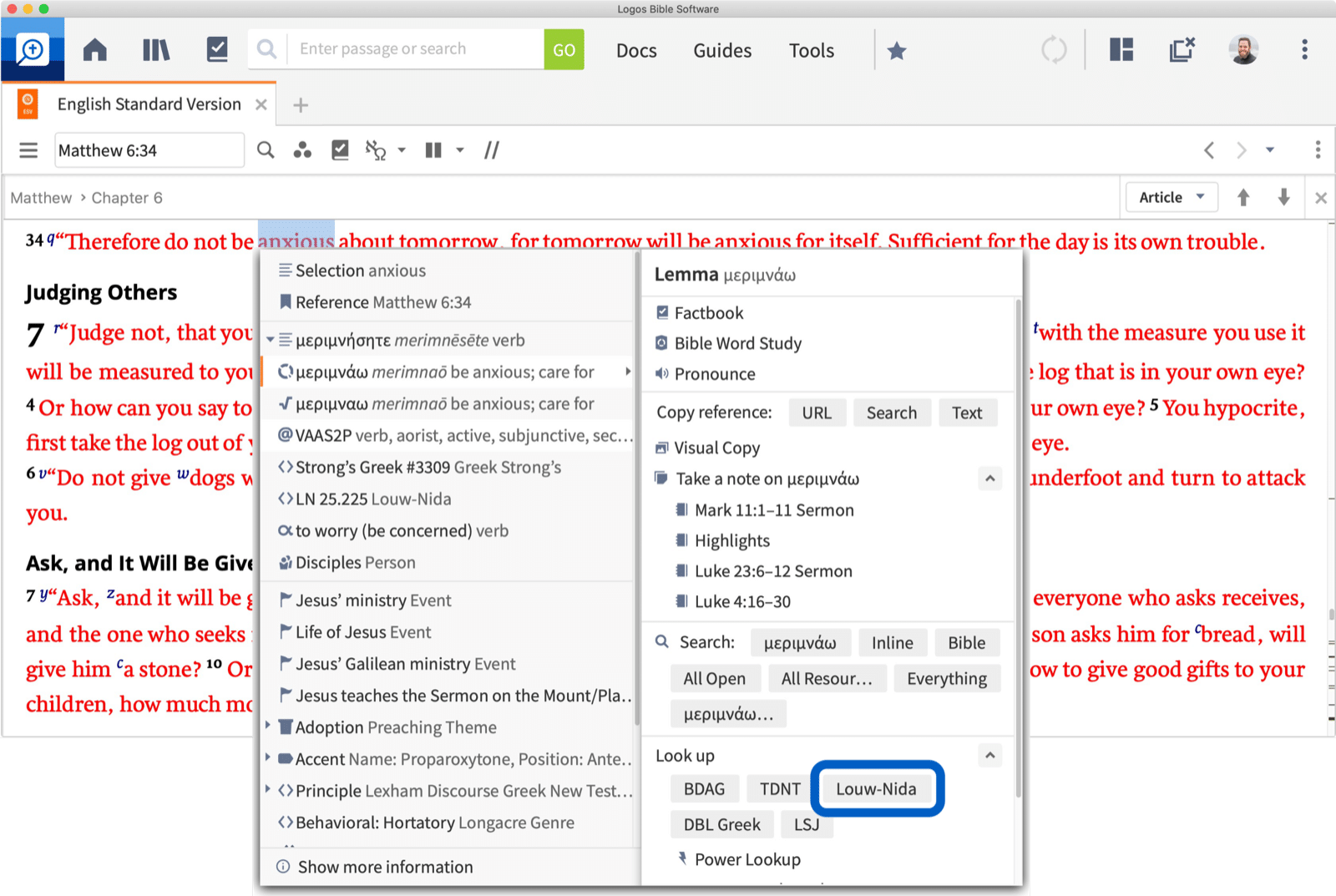This screenshot has height=896, width=1336.
Task: Close the English Standard Version tab
Action: pyautogui.click(x=261, y=104)
